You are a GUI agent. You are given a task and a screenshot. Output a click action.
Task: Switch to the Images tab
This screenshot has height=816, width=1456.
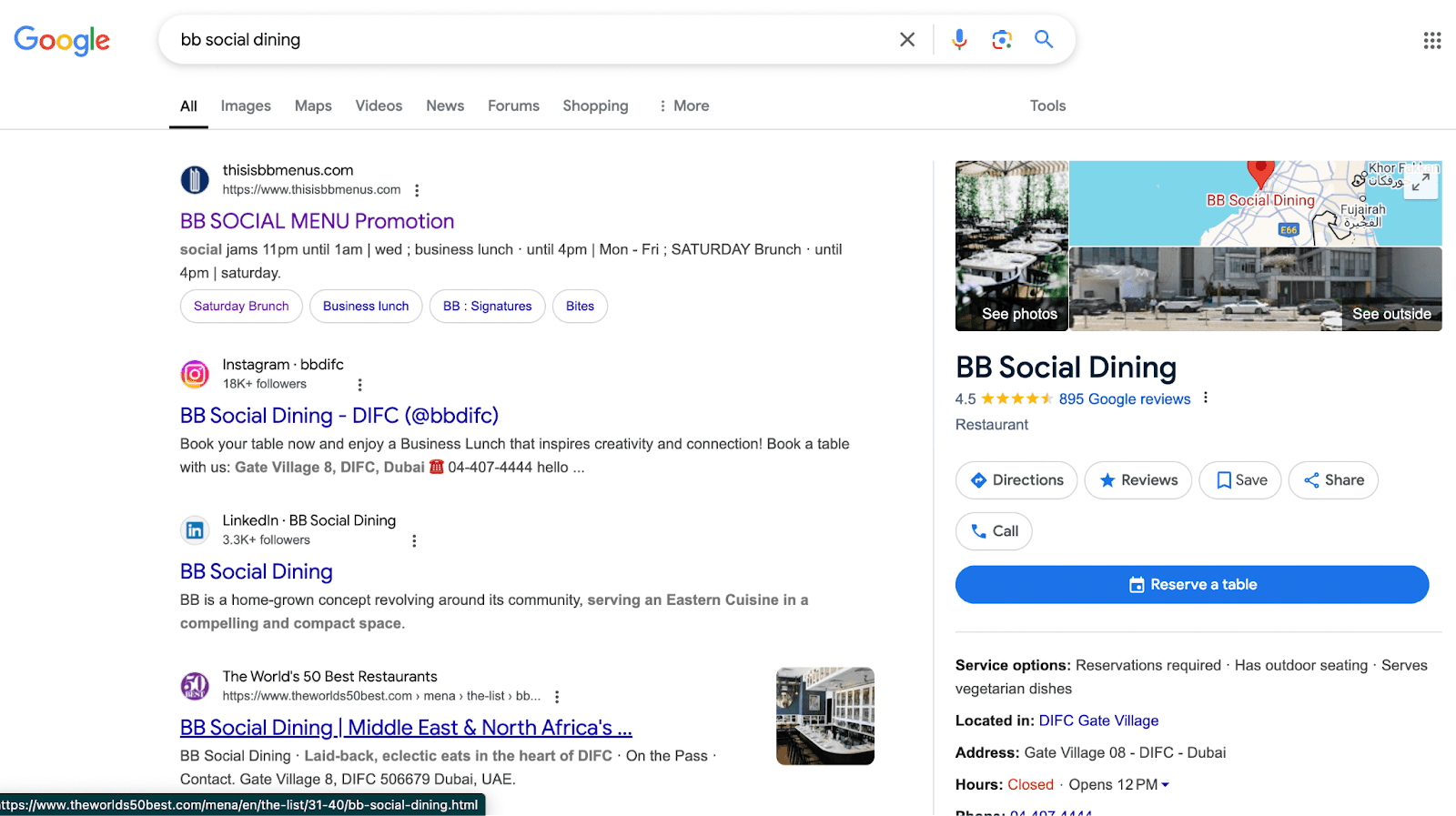point(246,106)
